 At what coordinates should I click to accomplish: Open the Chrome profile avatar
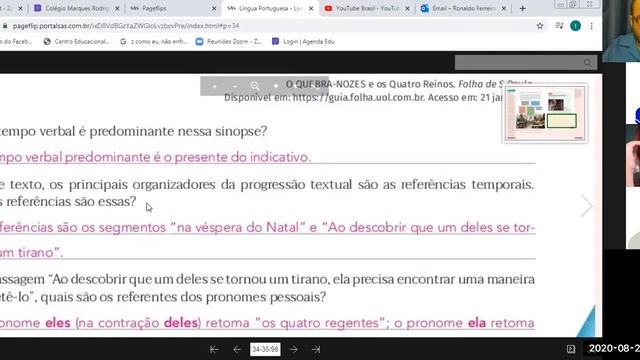click(576, 26)
